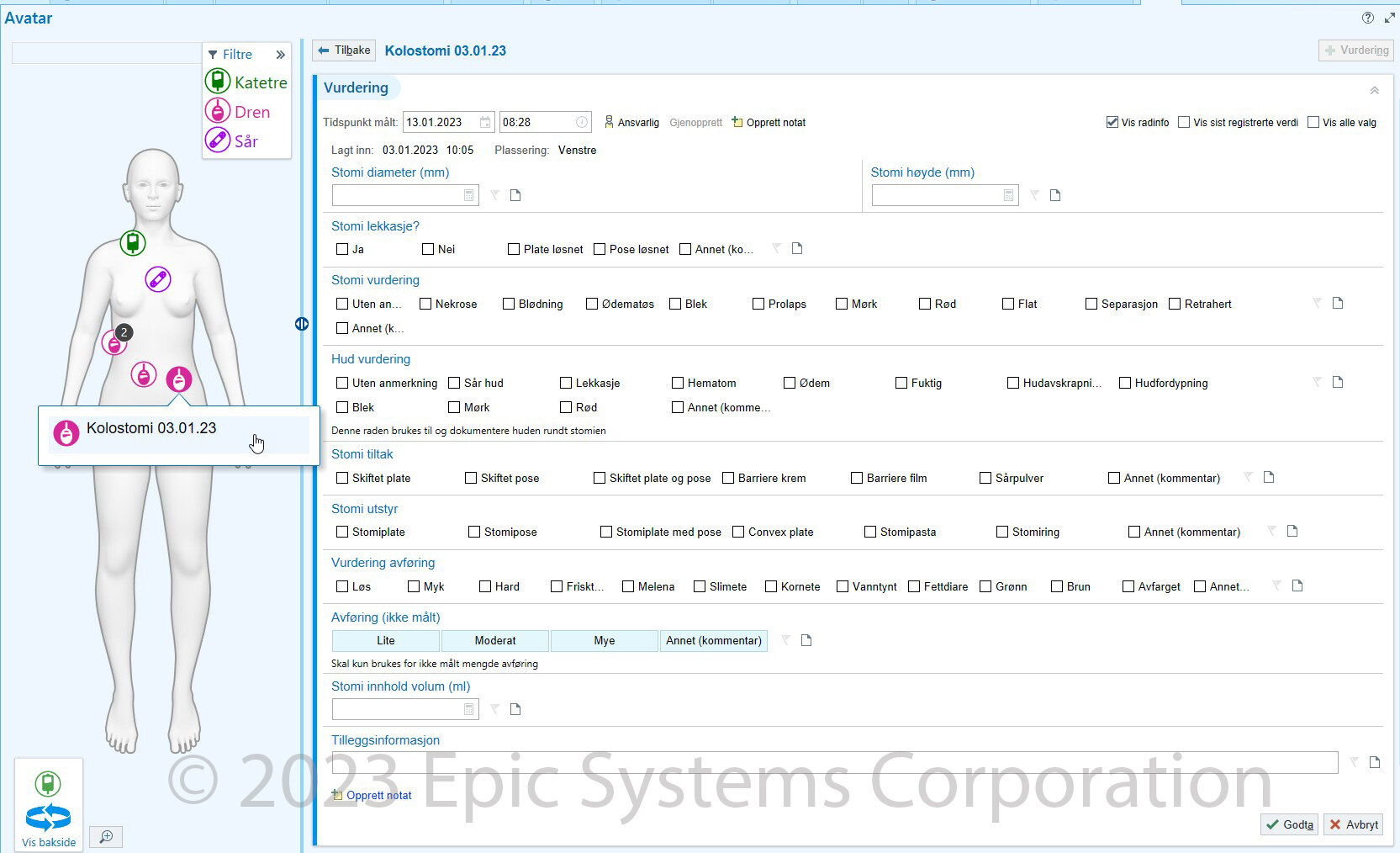Select Kolostomi 03.01.23 in the popup
This screenshot has height=853, width=1400.
[151, 429]
